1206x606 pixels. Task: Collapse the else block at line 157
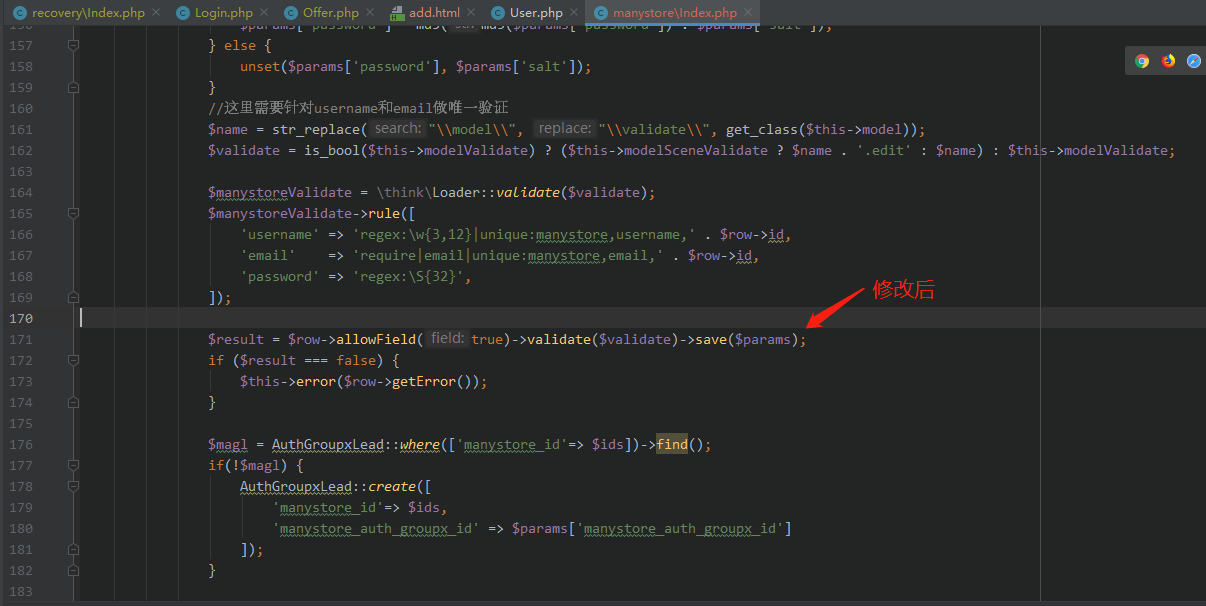73,46
